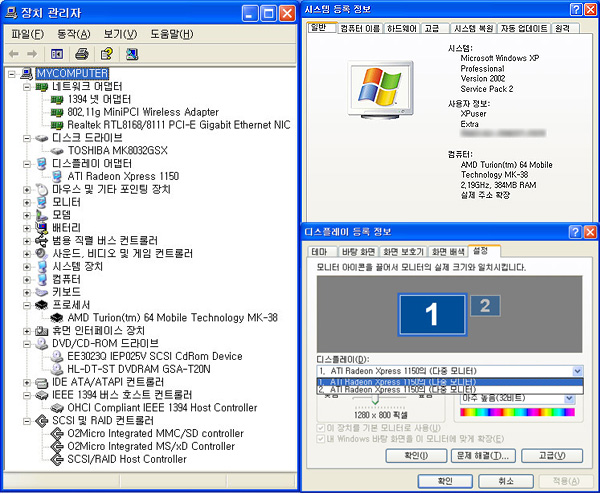Click the SCSI 및 RAID 컨트롤러 category icon

tap(41, 421)
